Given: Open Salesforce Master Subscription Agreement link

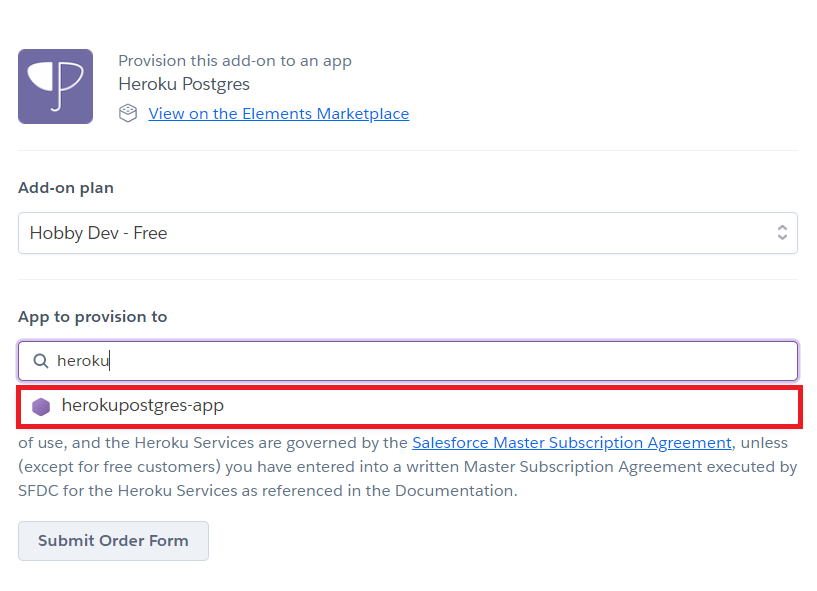Looking at the screenshot, I should click(x=572, y=443).
